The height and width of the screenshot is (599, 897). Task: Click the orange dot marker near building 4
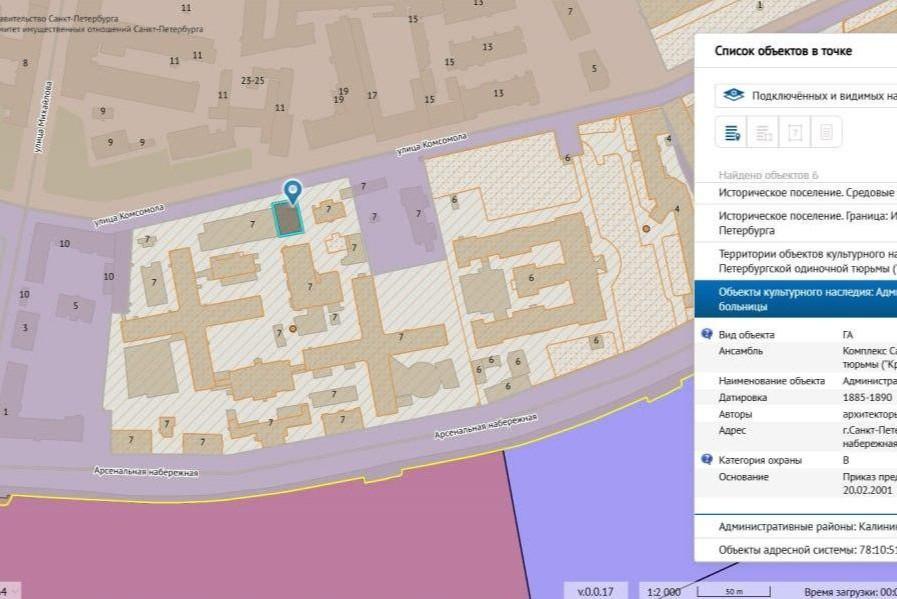[x=646, y=229]
